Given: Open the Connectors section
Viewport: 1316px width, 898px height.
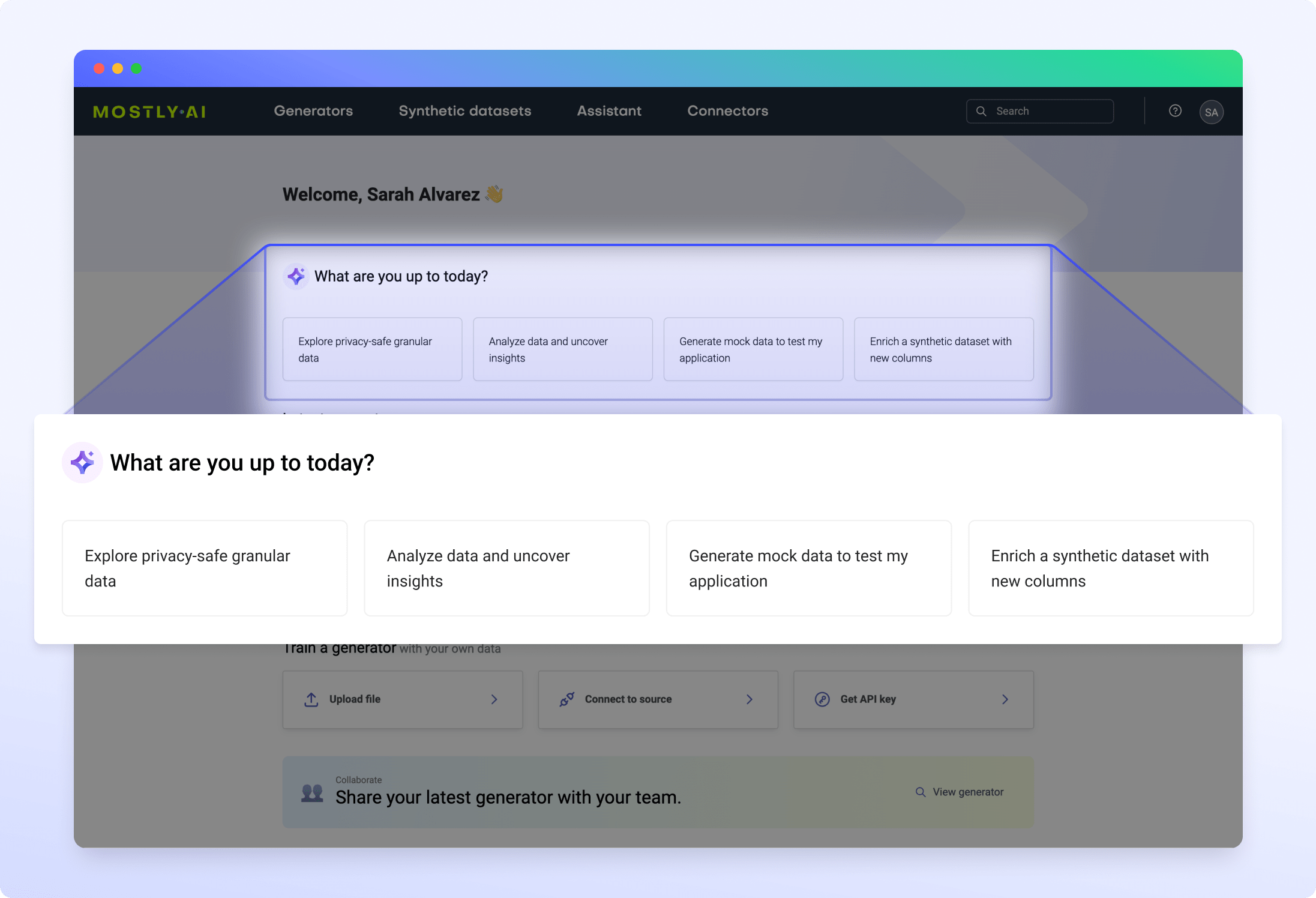Looking at the screenshot, I should pyautogui.click(x=728, y=111).
